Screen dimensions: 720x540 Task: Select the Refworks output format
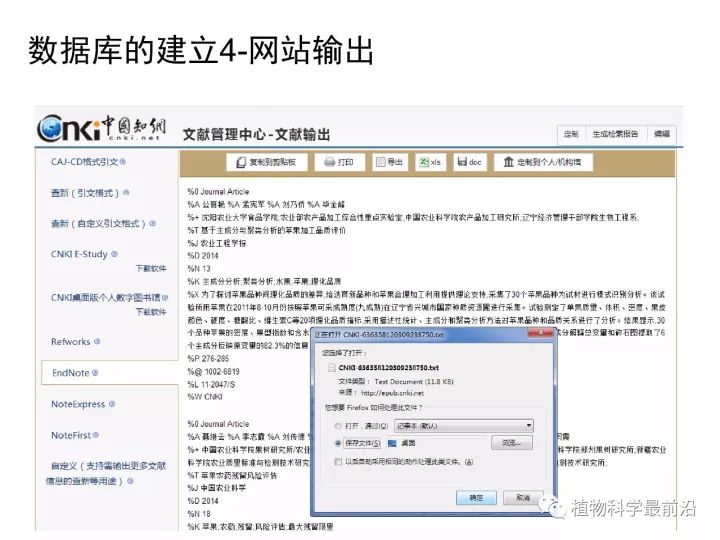[x=71, y=342]
